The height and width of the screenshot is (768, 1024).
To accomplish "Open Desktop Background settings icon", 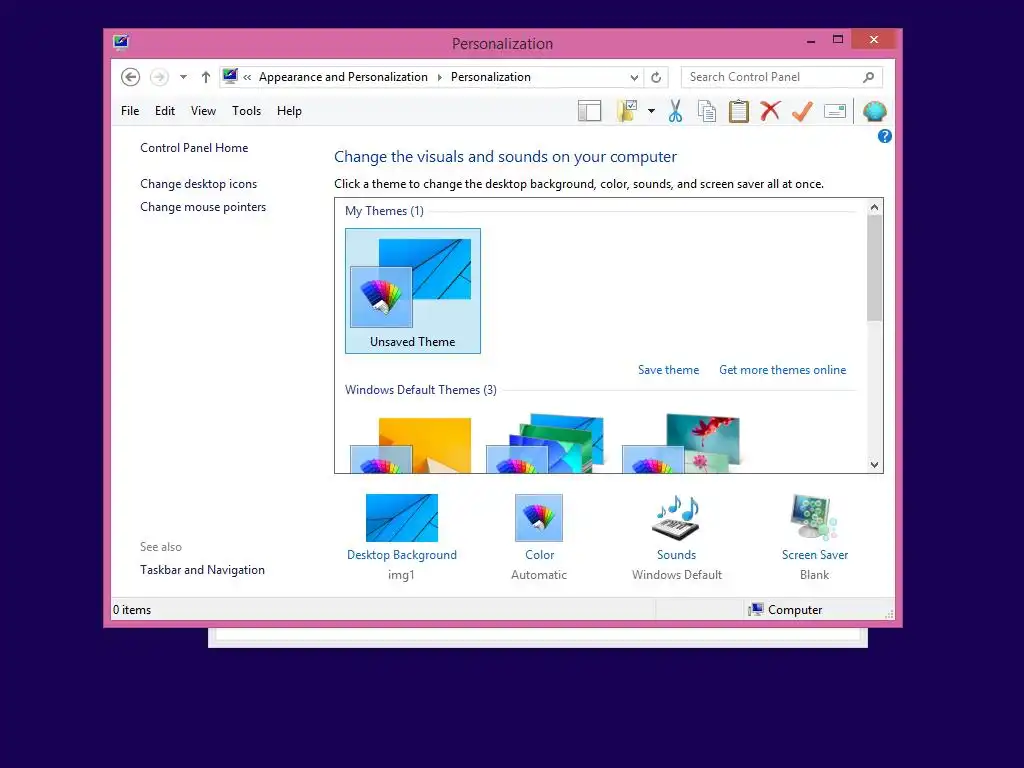I will tap(402, 518).
